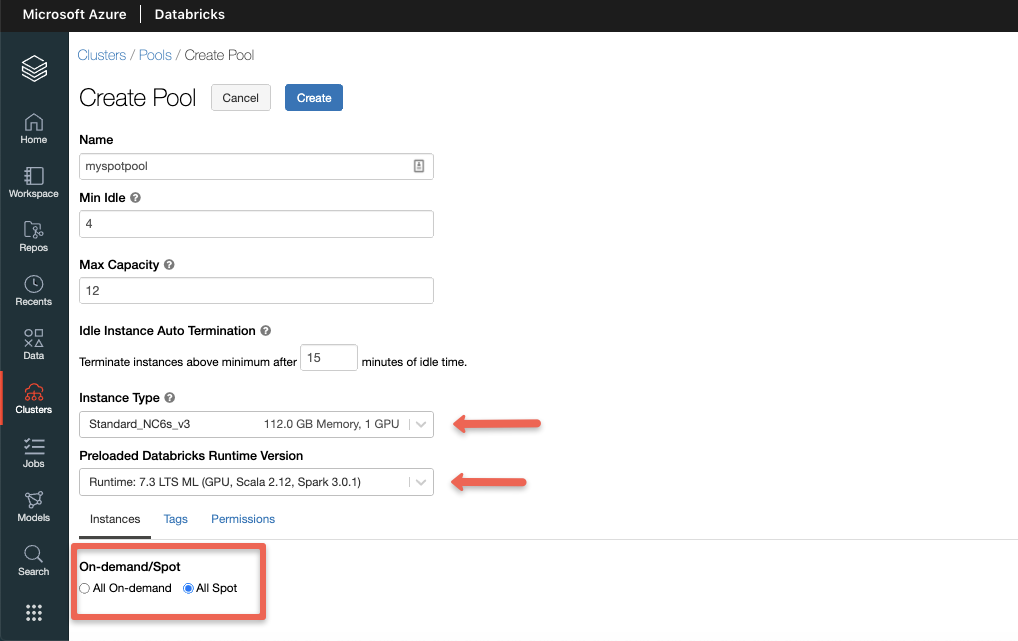Open Jobs from the sidebar

(34, 452)
